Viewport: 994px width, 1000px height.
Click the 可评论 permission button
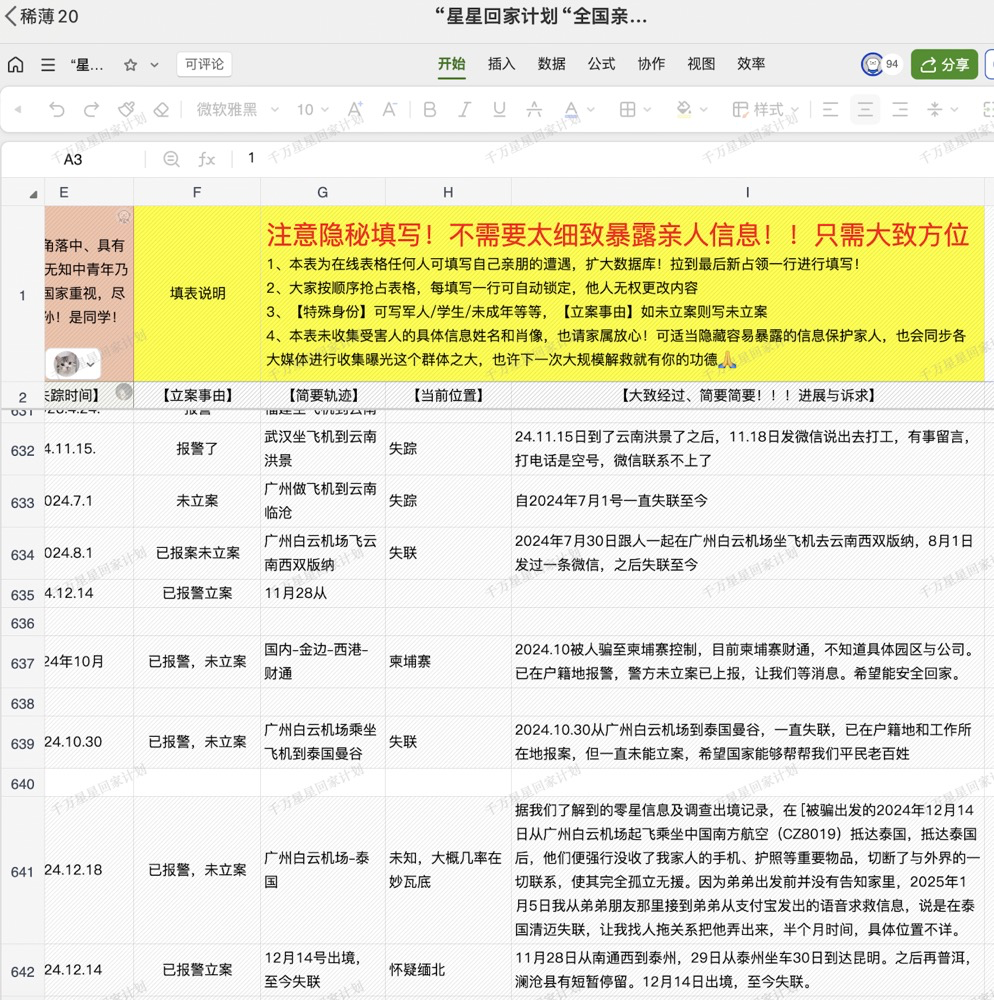[204, 64]
